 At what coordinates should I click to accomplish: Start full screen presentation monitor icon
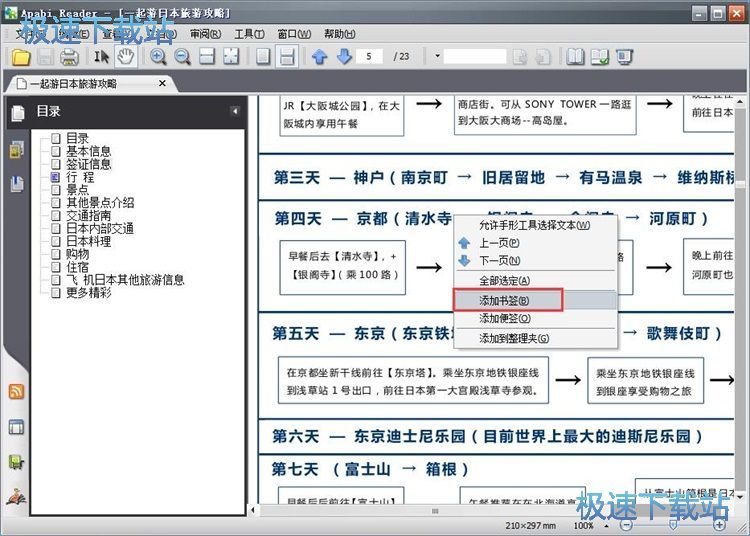pos(624,57)
